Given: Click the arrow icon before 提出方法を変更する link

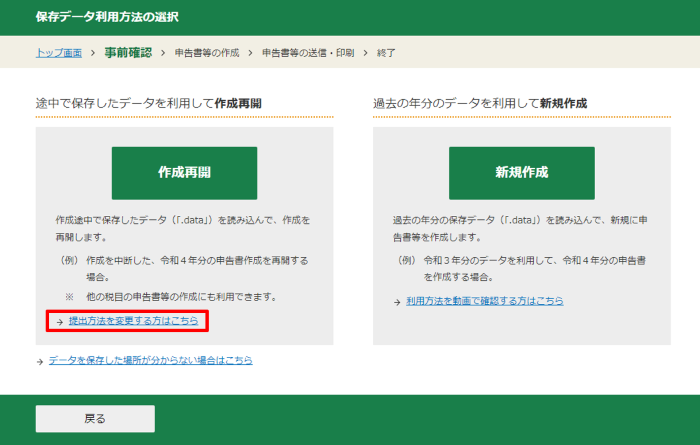Looking at the screenshot, I should 58,321.
